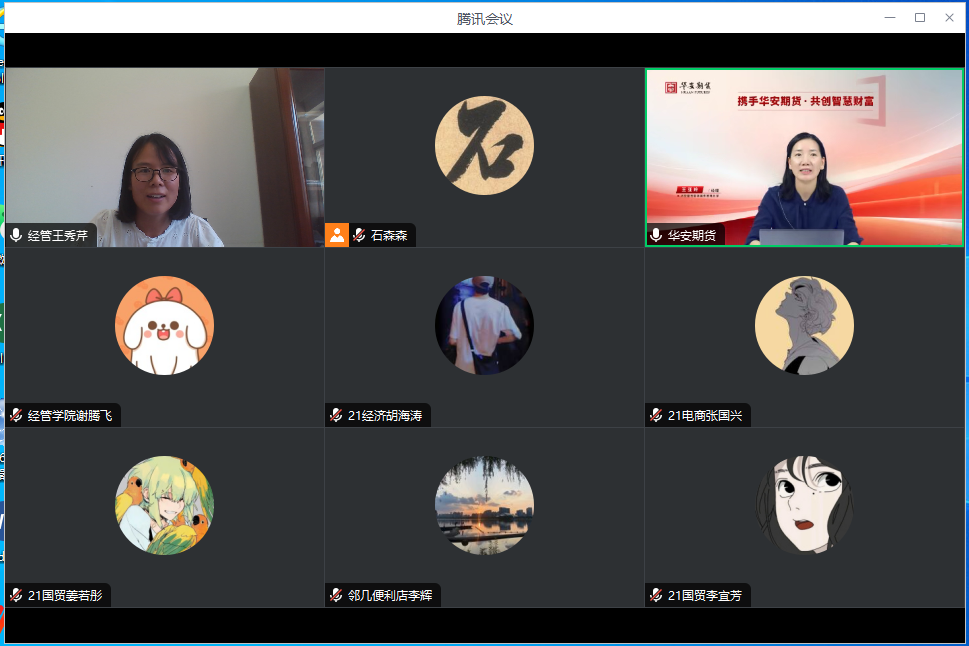Click the muted mic icon of 石森森

pyautogui.click(x=356, y=235)
